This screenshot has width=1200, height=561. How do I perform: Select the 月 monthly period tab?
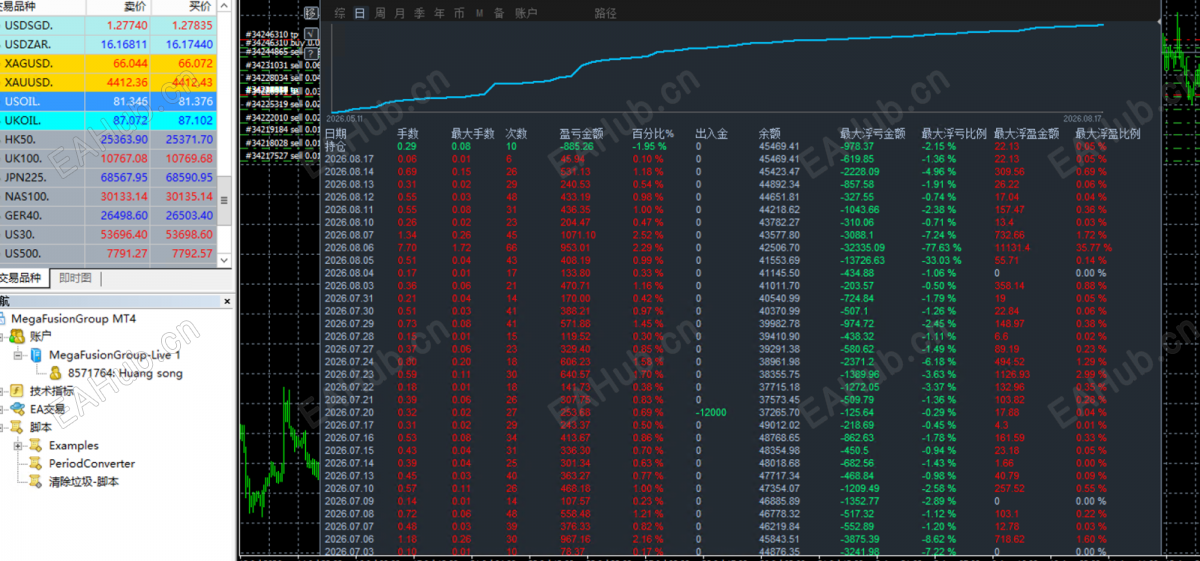400,13
